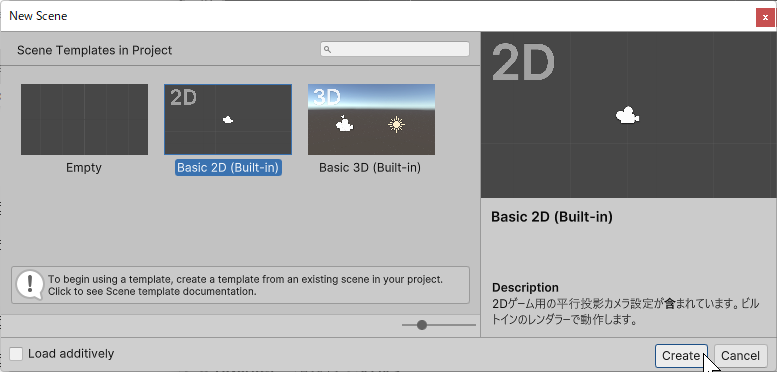Select the Empty scene template thumbnail
This screenshot has width=777, height=372.
click(x=84, y=119)
